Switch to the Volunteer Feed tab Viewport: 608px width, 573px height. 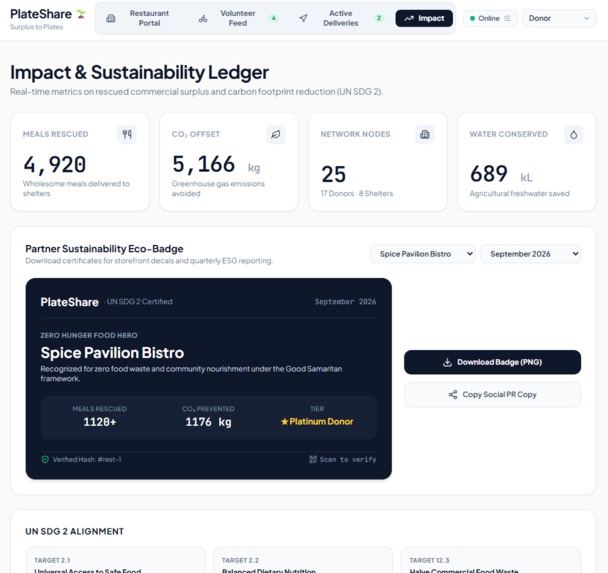tap(239, 18)
